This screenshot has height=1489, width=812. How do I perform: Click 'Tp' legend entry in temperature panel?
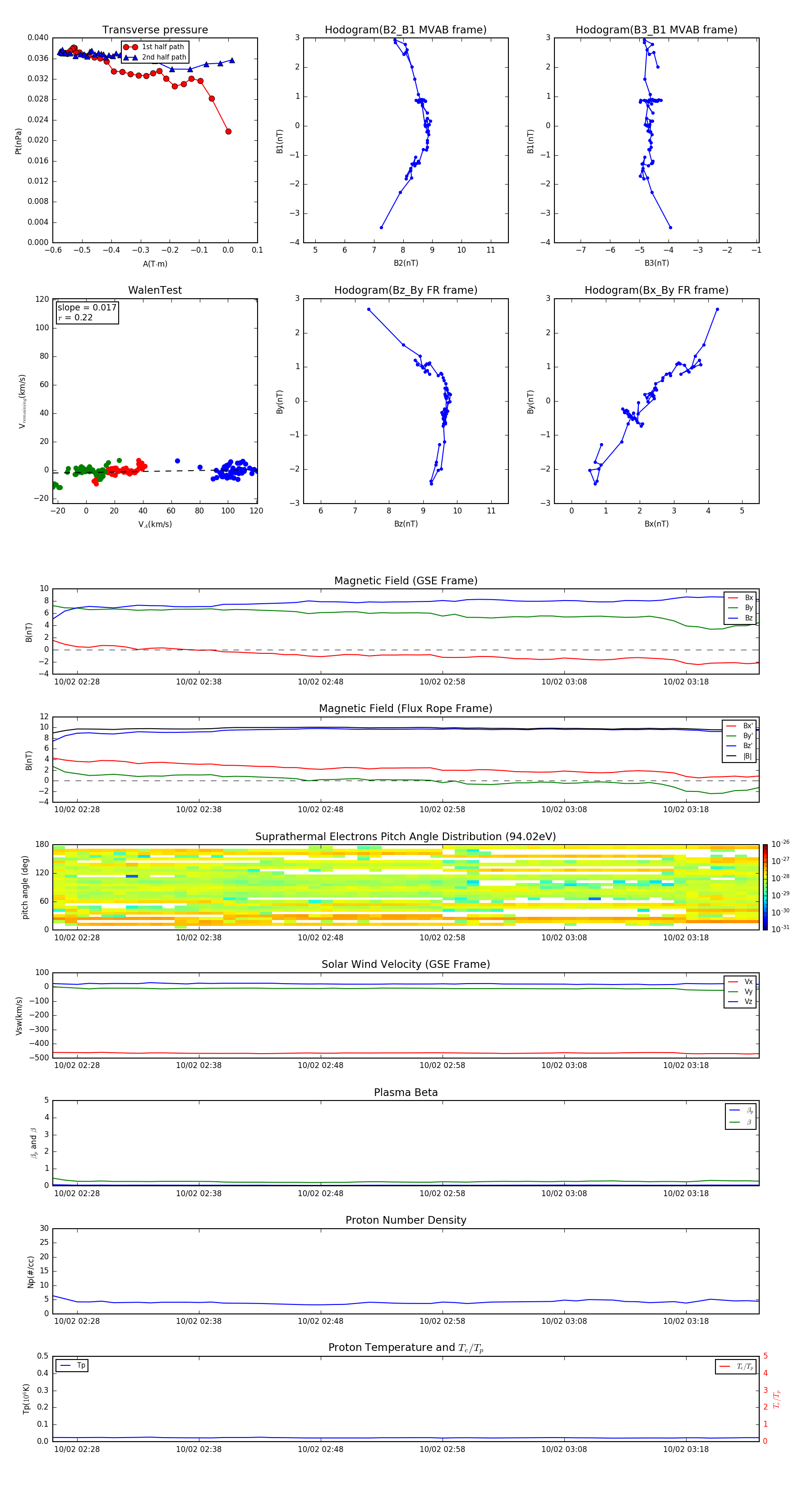[x=72, y=1365]
